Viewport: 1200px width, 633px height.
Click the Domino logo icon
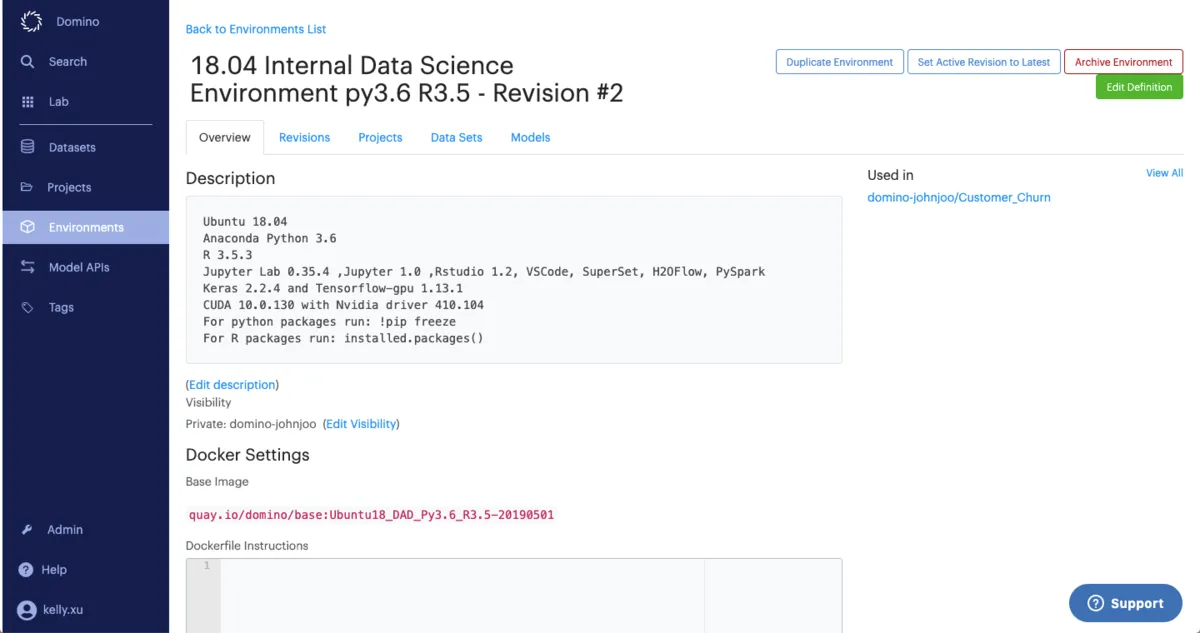31,21
